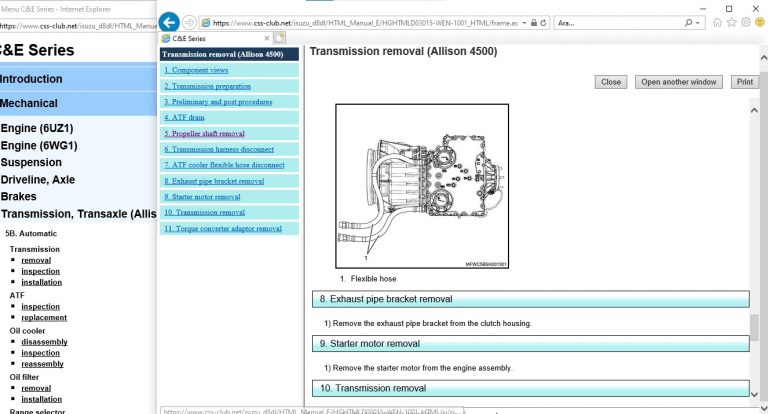
Task: Click the Close button
Action: pos(611,82)
